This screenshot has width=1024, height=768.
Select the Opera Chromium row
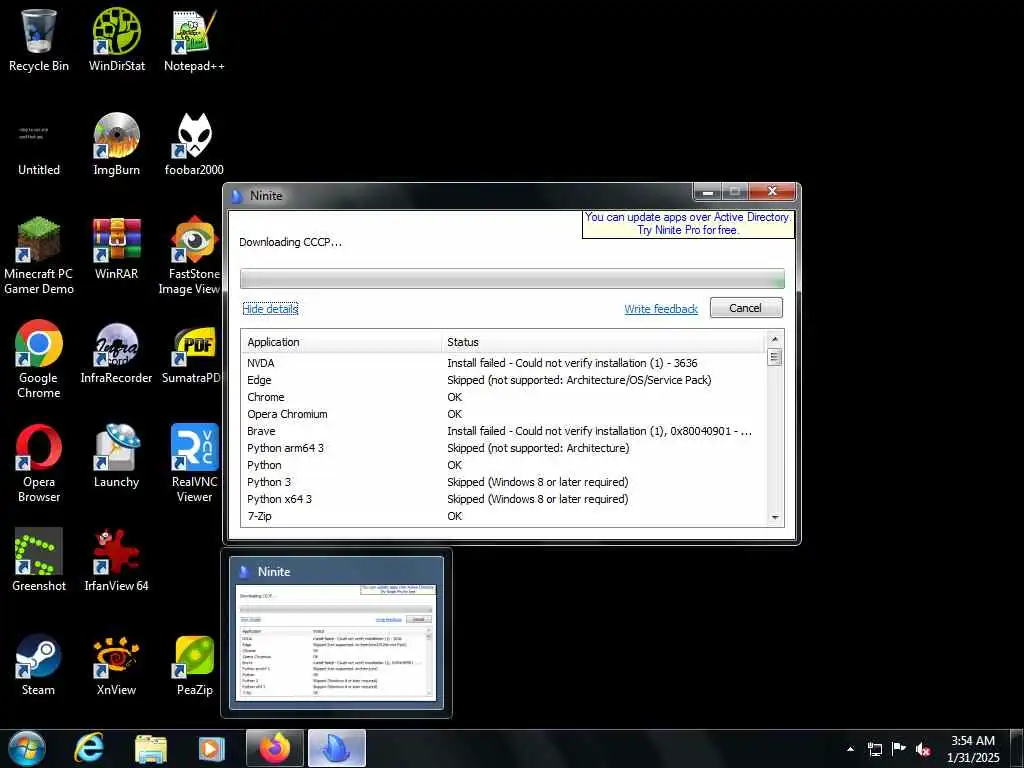click(x=503, y=414)
